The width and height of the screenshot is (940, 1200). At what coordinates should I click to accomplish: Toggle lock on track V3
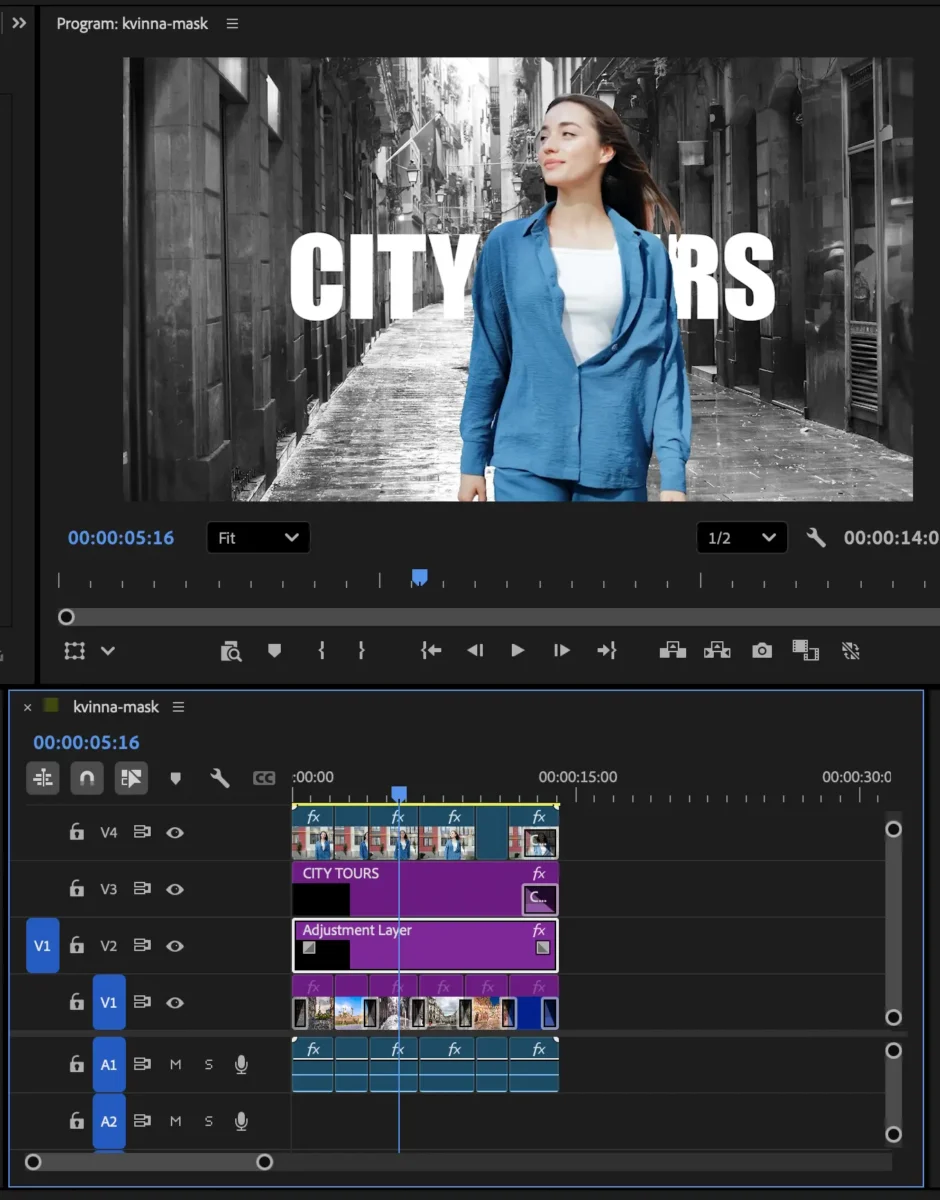(76, 889)
